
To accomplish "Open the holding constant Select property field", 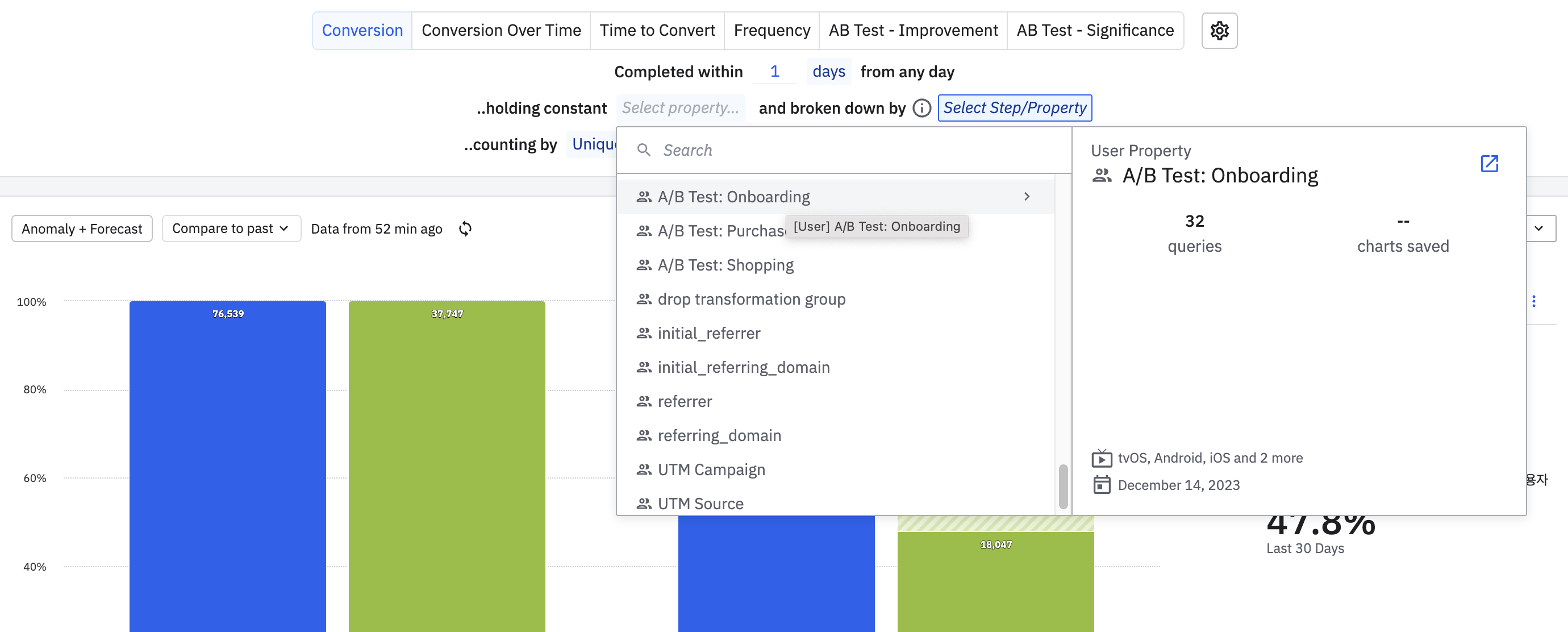I will coord(680,108).
